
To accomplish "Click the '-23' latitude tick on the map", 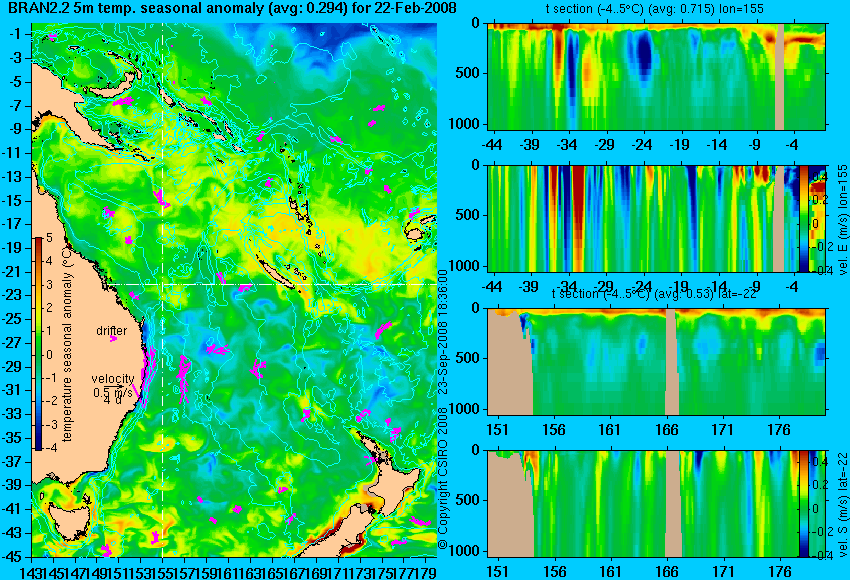I will tap(13, 295).
